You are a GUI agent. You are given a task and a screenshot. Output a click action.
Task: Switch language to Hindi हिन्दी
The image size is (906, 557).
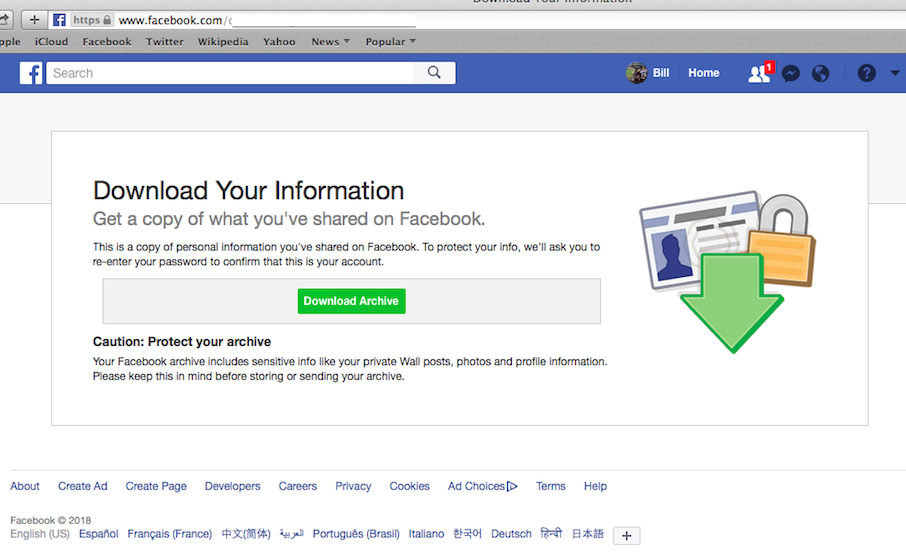click(x=551, y=533)
